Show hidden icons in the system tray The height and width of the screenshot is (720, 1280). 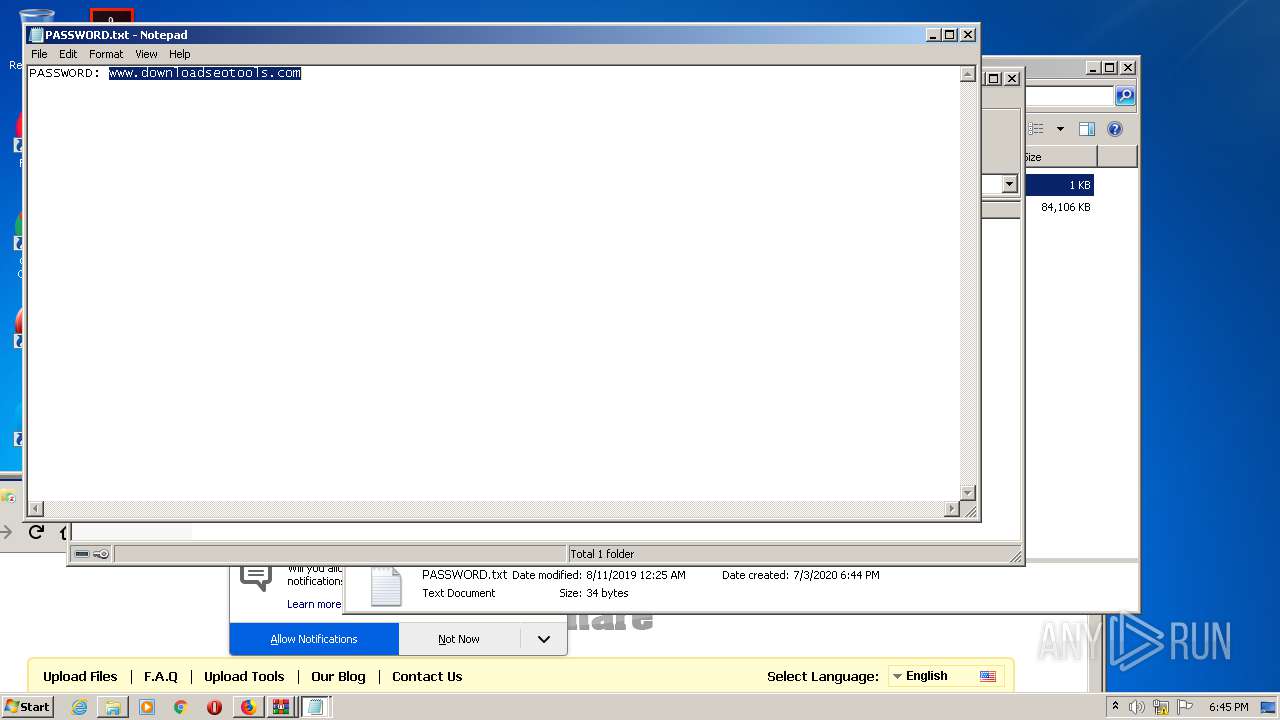(x=1115, y=707)
